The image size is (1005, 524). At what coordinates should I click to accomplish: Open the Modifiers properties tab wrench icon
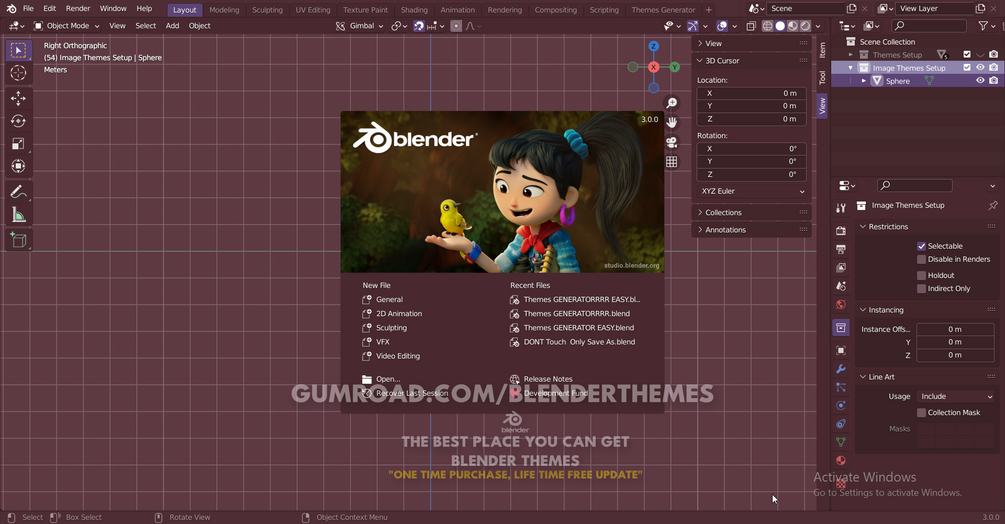point(841,369)
